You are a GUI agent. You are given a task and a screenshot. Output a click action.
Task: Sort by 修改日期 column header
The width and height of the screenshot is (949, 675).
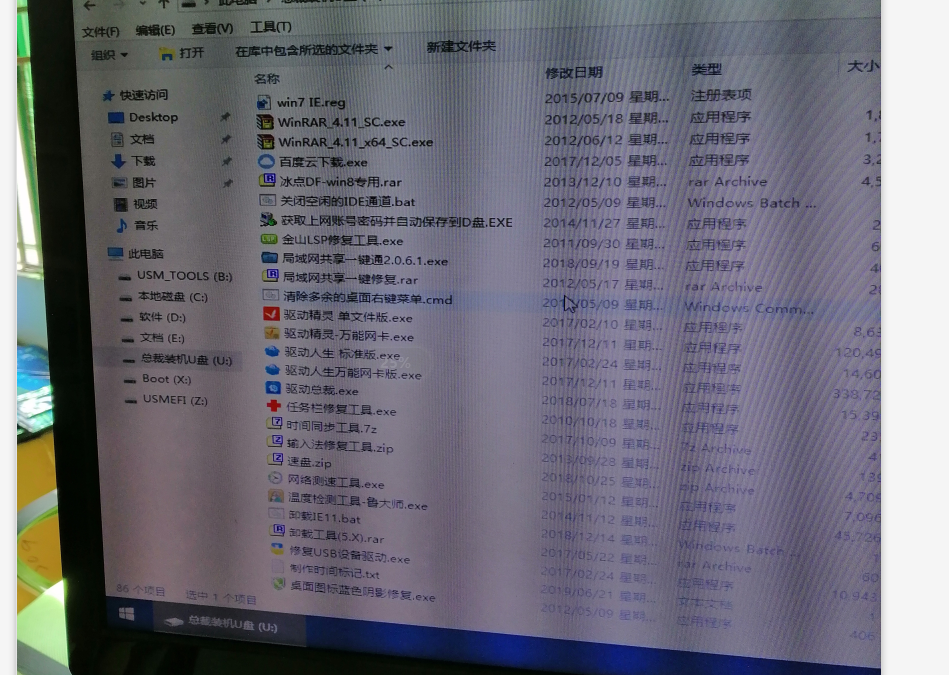(574, 73)
